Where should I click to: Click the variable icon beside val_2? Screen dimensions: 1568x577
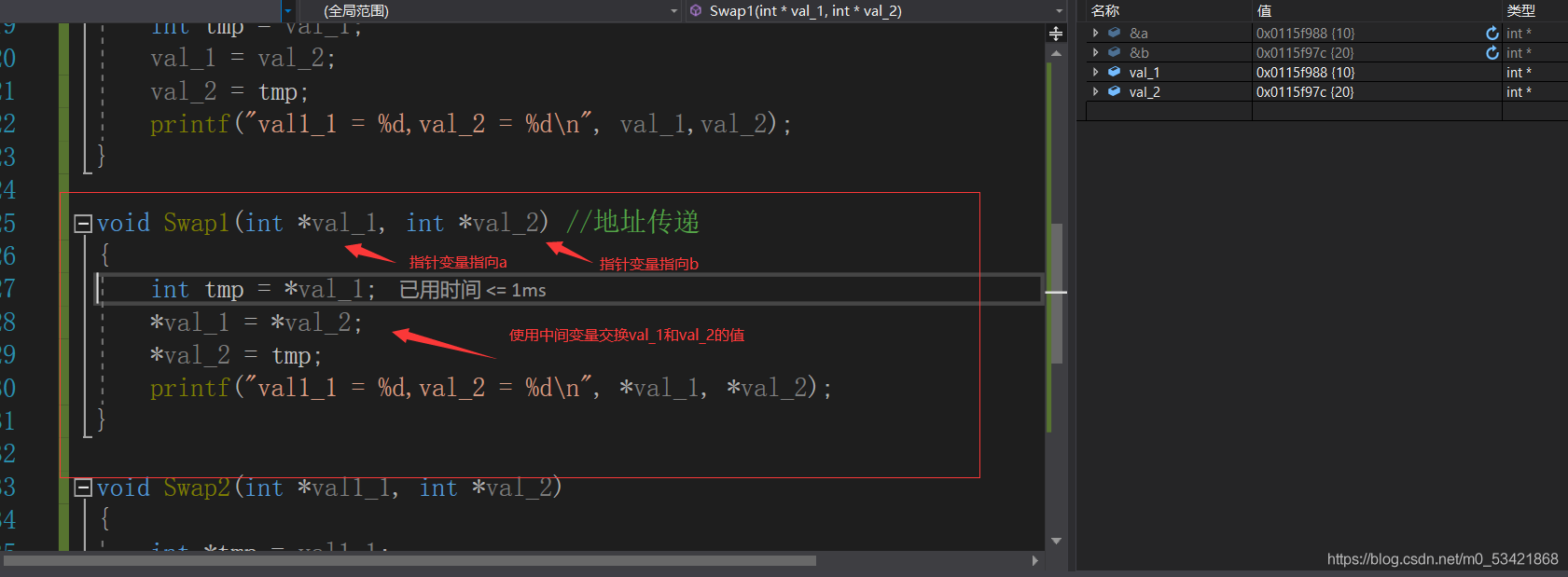1114,91
